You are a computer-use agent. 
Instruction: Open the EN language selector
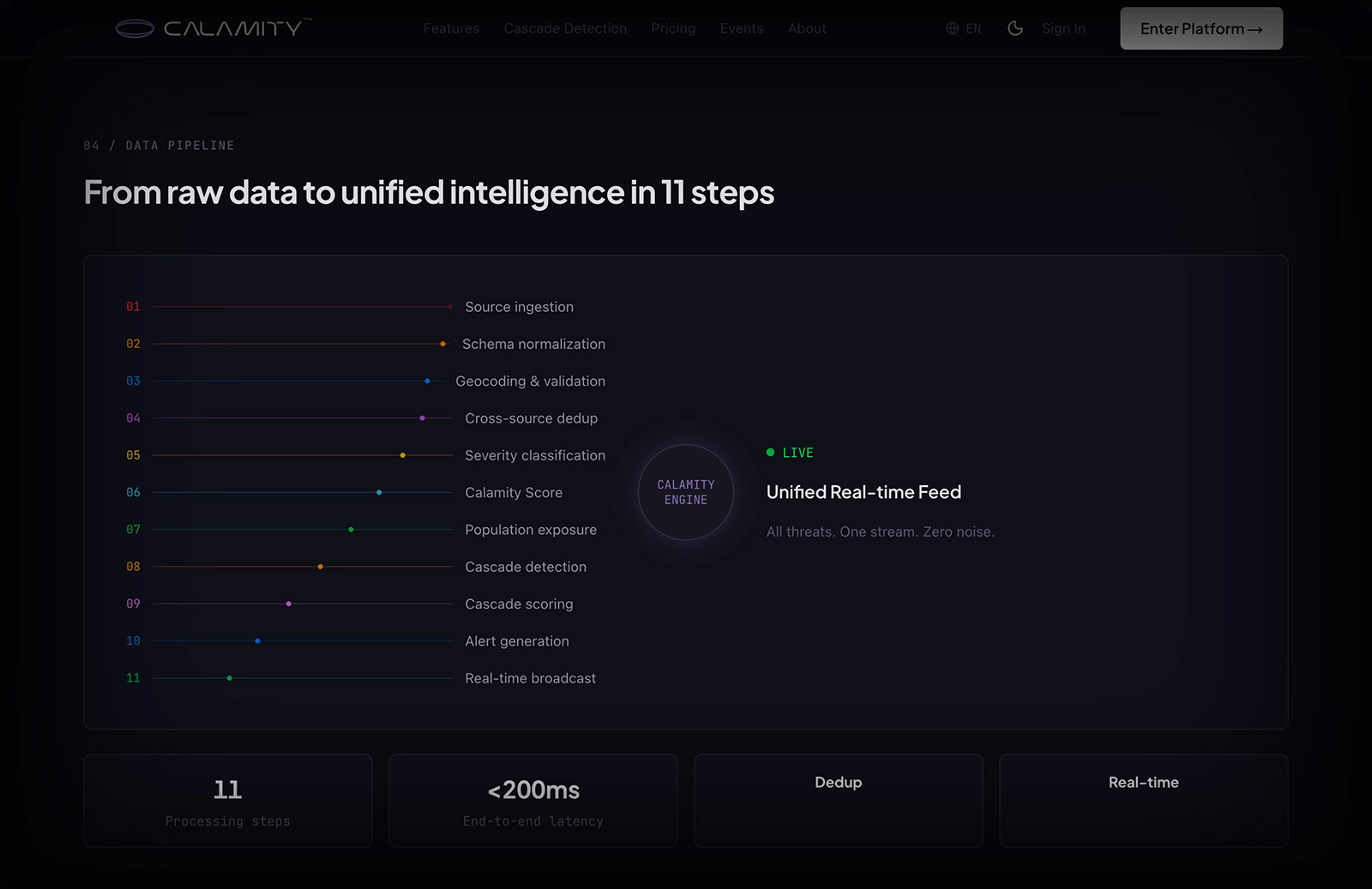[964, 28]
